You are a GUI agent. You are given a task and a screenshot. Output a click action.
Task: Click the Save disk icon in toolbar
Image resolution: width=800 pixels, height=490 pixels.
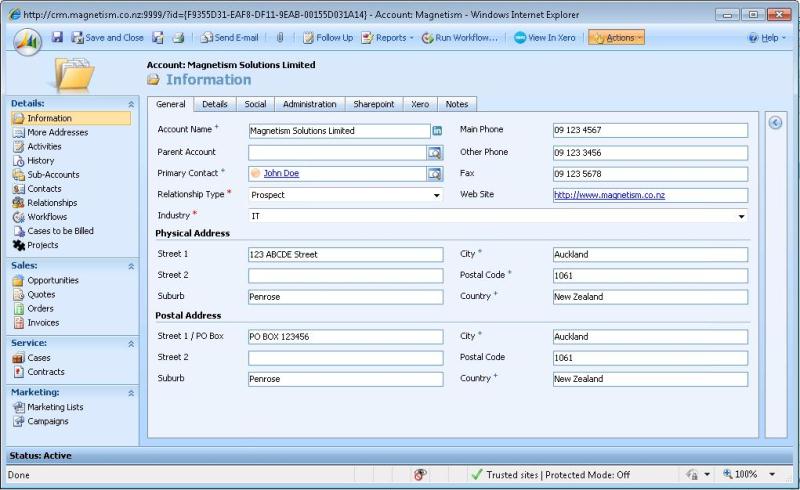click(57, 38)
